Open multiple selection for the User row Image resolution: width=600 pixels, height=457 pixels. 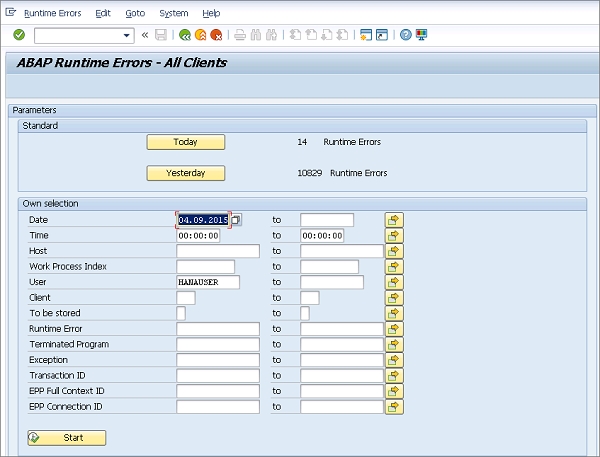tap(394, 282)
